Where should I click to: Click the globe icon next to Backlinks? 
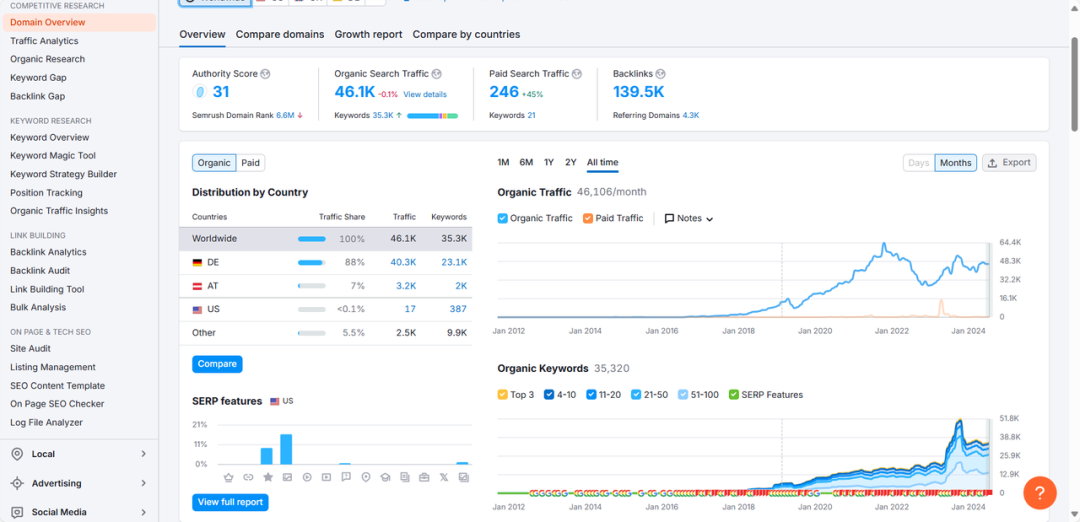661,74
